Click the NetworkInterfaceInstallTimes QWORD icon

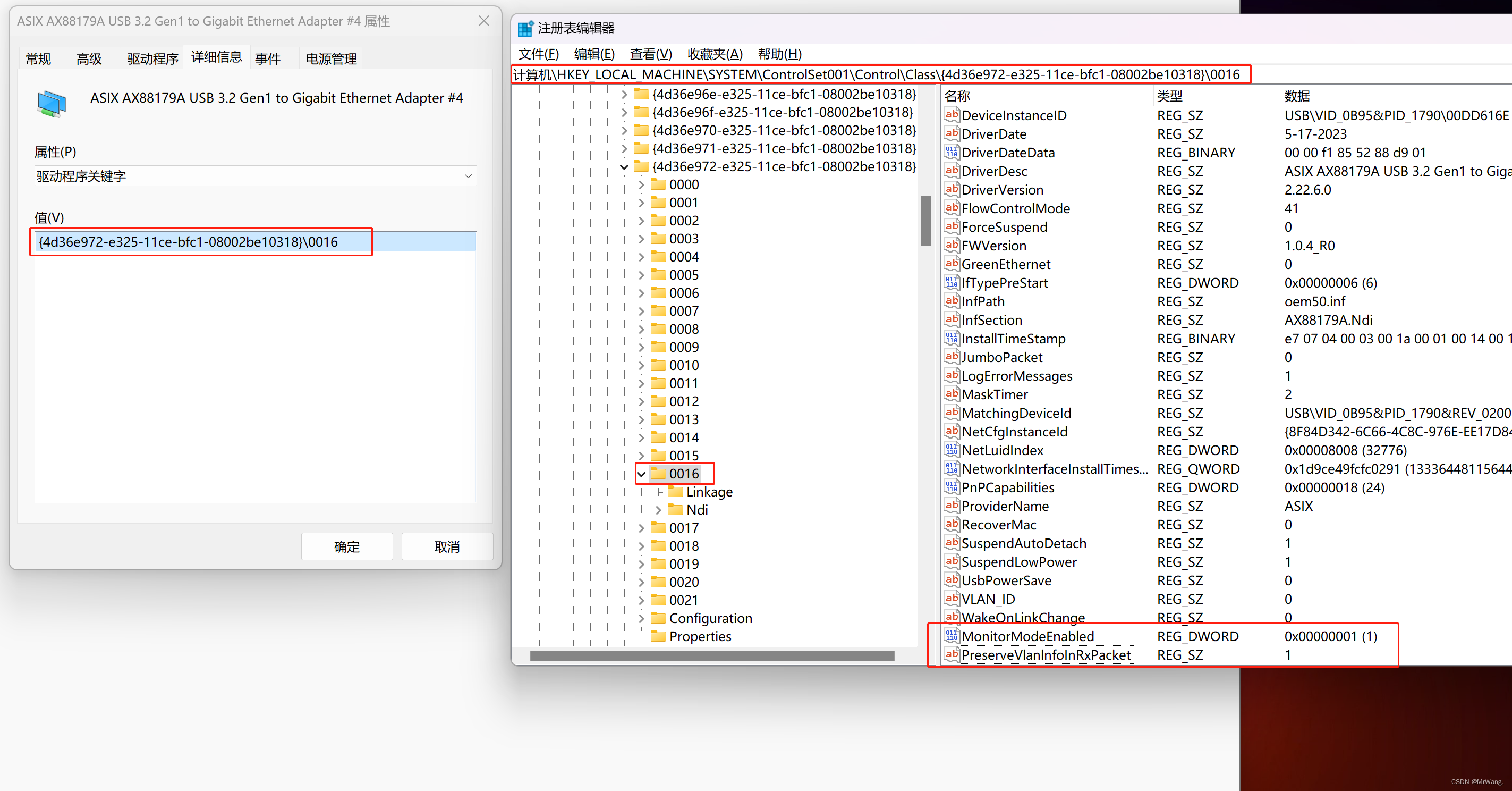click(952, 469)
